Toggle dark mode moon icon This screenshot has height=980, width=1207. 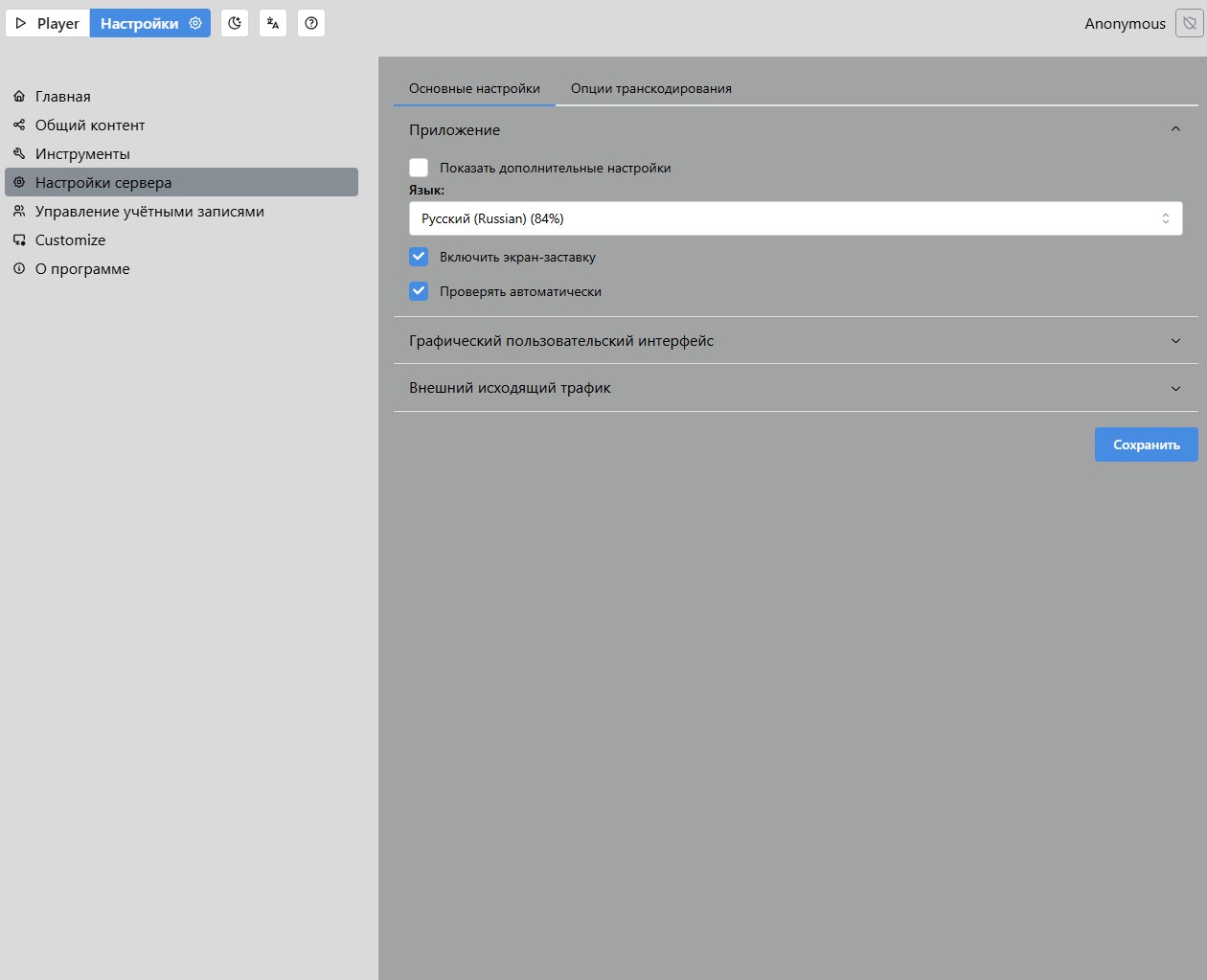point(235,23)
